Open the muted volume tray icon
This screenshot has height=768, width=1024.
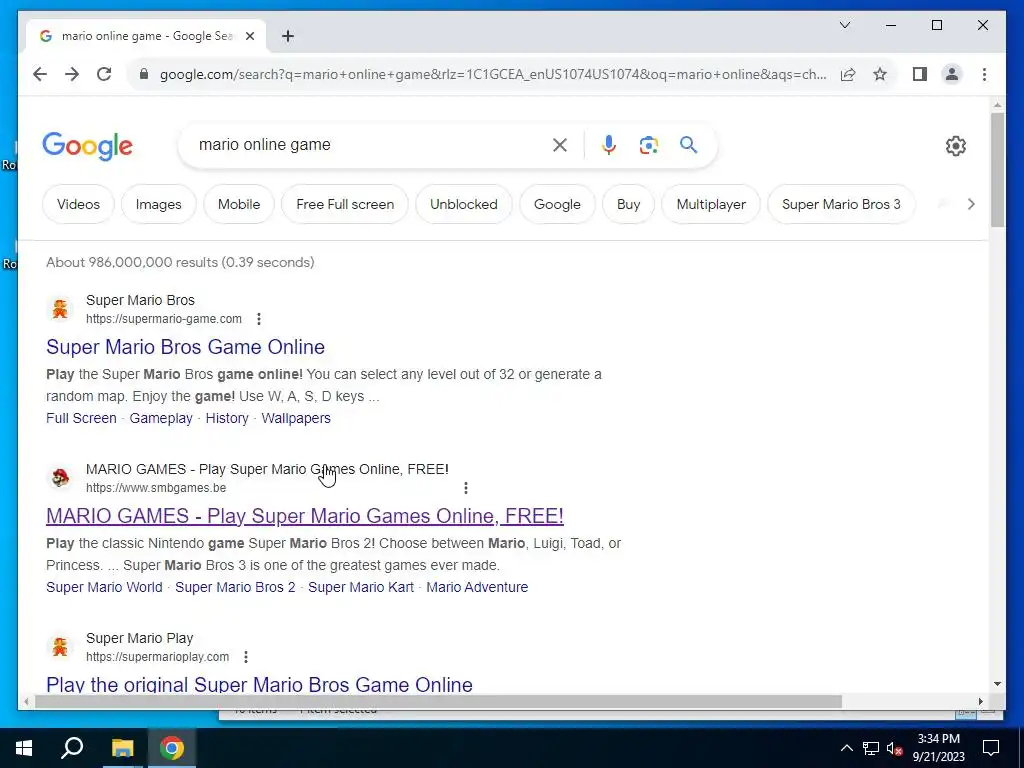click(895, 748)
